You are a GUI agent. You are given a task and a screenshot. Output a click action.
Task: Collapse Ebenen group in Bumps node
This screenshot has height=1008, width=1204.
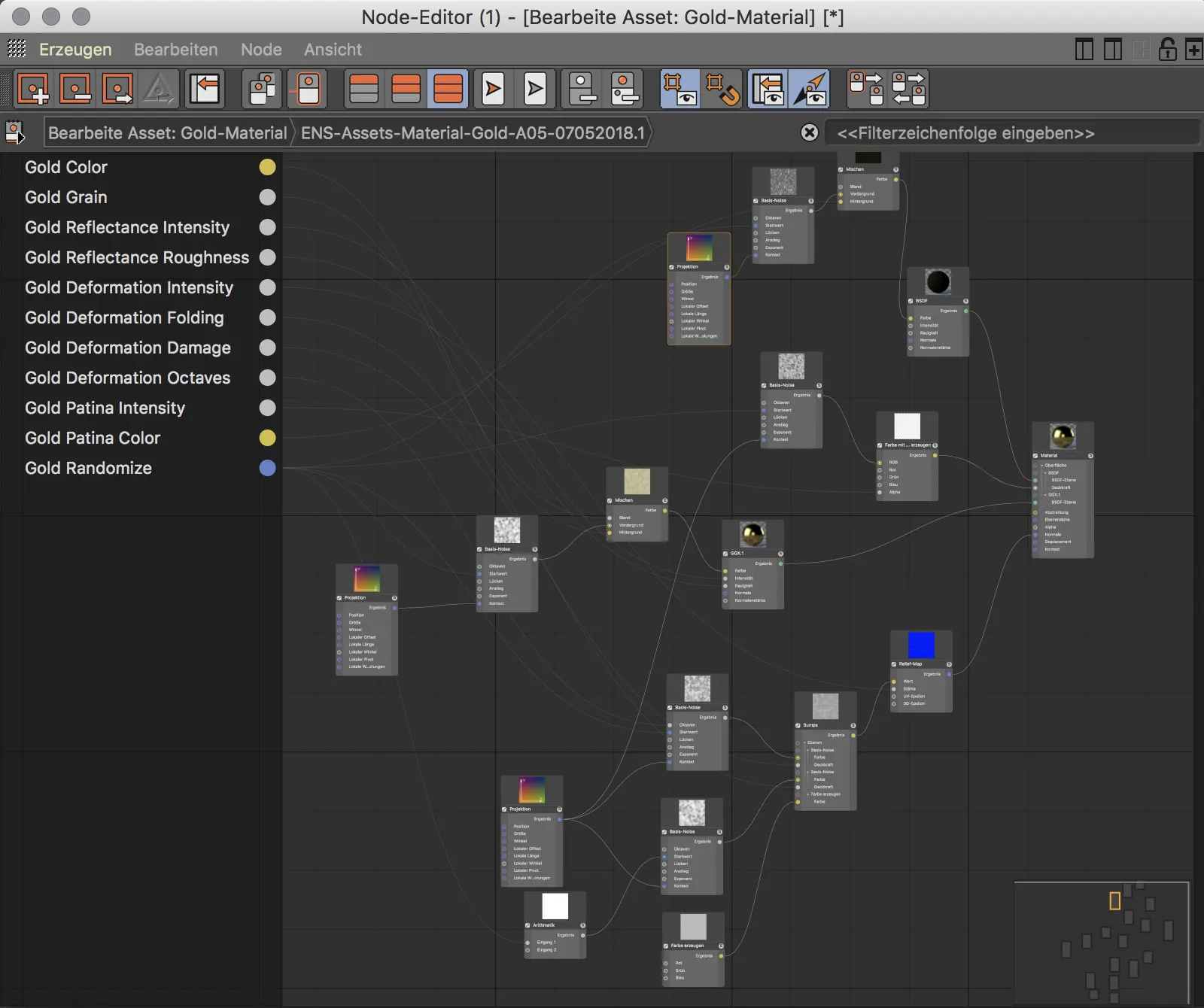pos(804,742)
